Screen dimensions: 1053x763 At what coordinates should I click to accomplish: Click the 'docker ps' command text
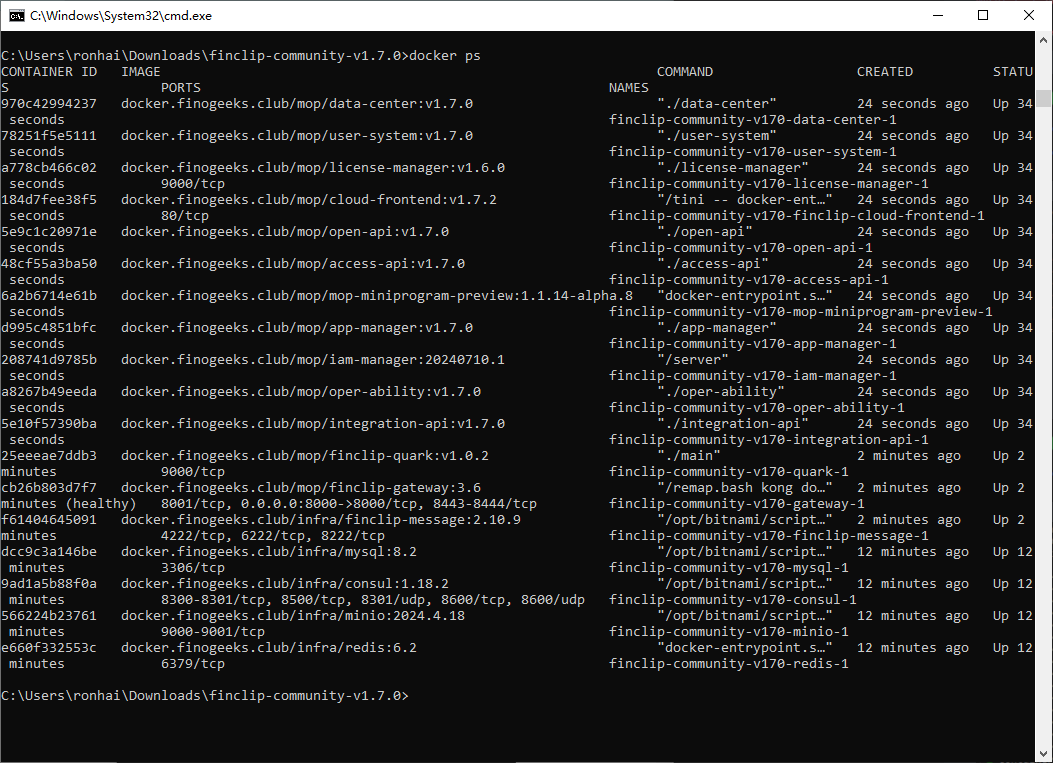[445, 56]
